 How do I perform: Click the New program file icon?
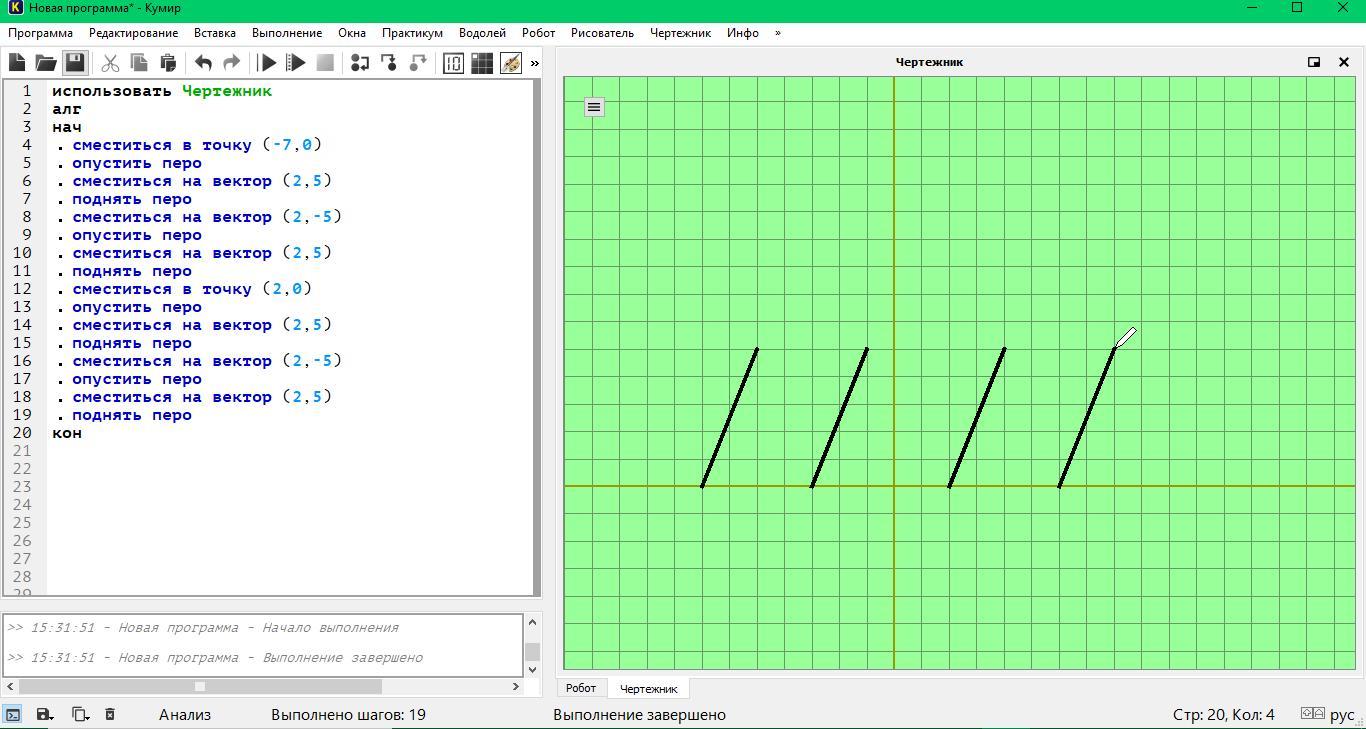17,63
